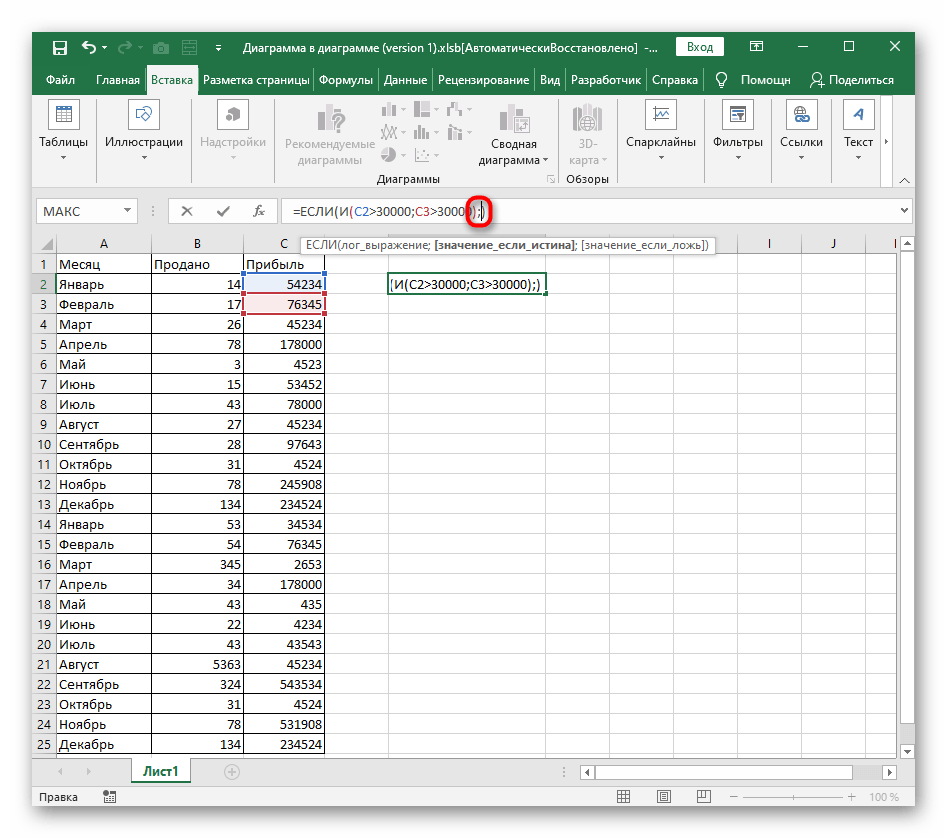
Task: Click the 100 % zoom level
Action: (x=884, y=797)
